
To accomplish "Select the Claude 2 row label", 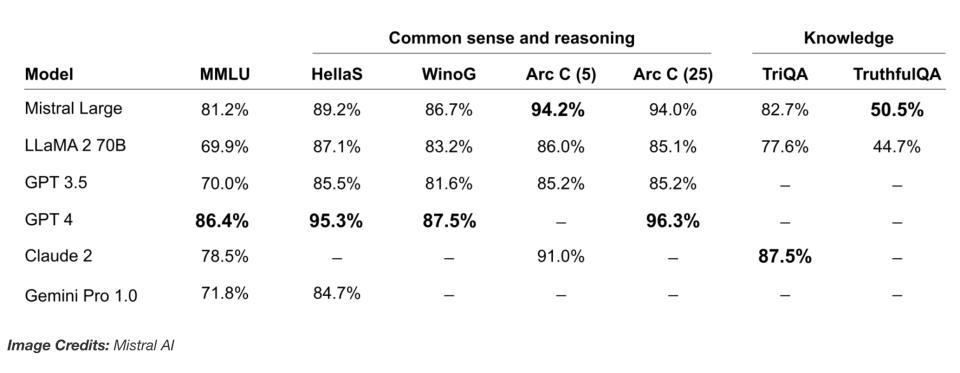I will [x=59, y=255].
